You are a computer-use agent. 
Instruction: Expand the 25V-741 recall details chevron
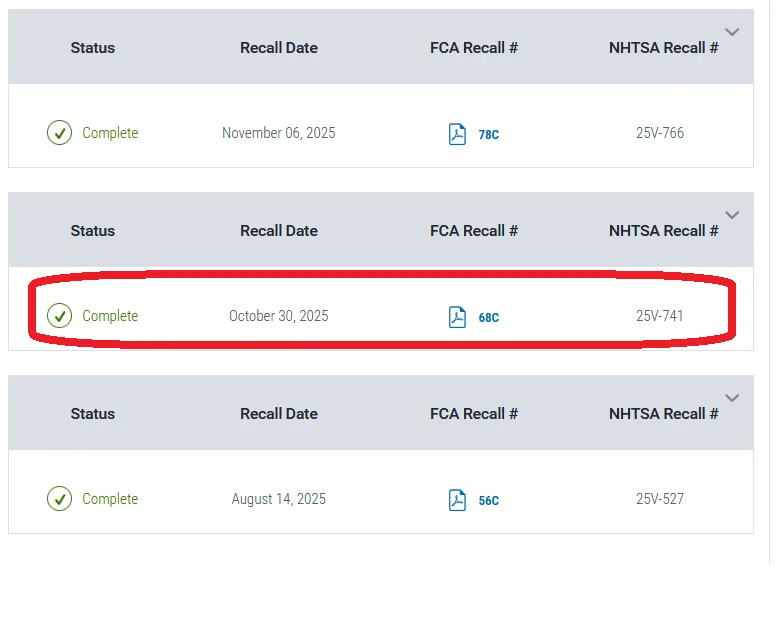click(x=732, y=216)
